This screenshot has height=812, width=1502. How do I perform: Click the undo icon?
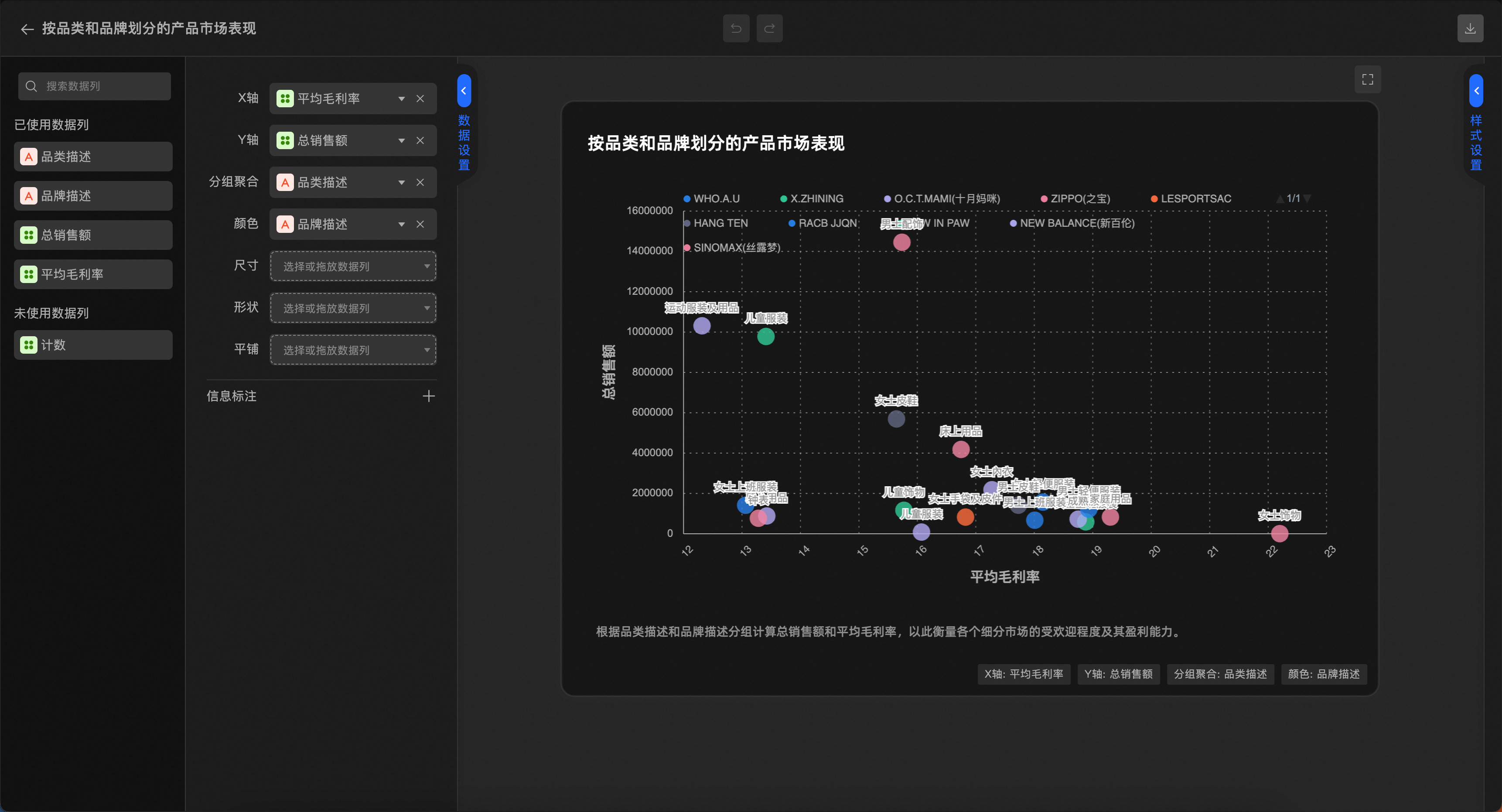tap(736, 28)
